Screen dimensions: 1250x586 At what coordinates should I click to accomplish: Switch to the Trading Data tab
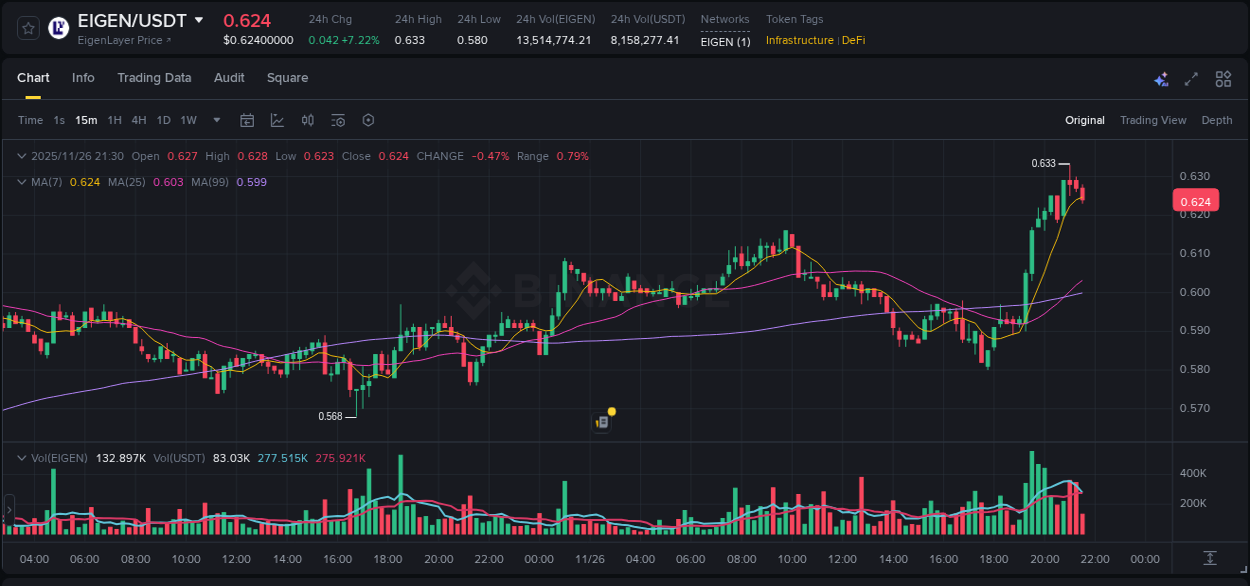154,78
